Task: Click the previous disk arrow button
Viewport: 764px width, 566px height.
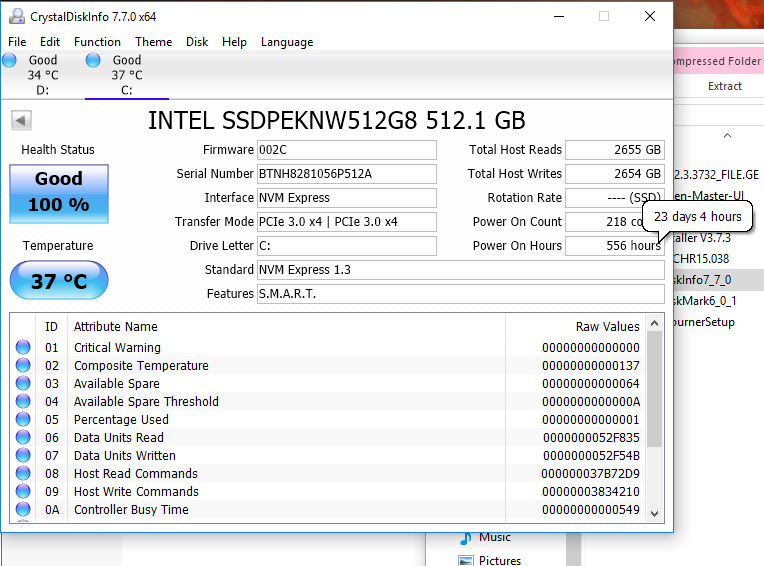Action: pos(21,121)
